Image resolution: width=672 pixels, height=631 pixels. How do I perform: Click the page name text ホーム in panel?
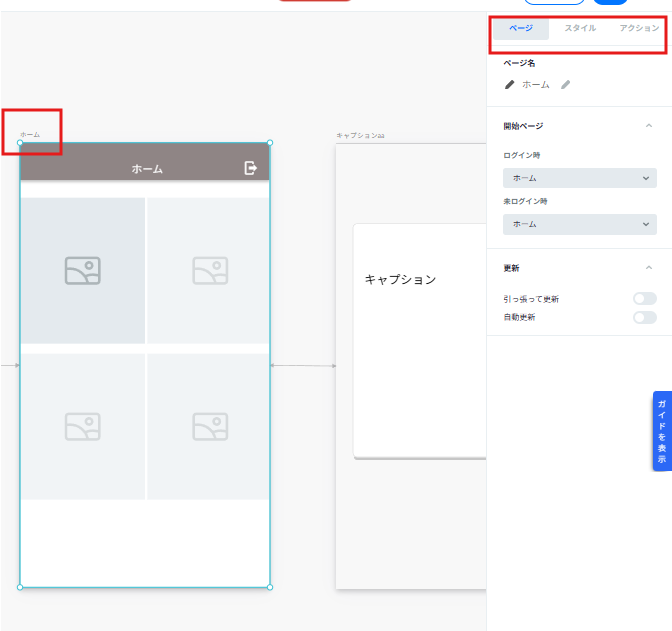[536, 84]
